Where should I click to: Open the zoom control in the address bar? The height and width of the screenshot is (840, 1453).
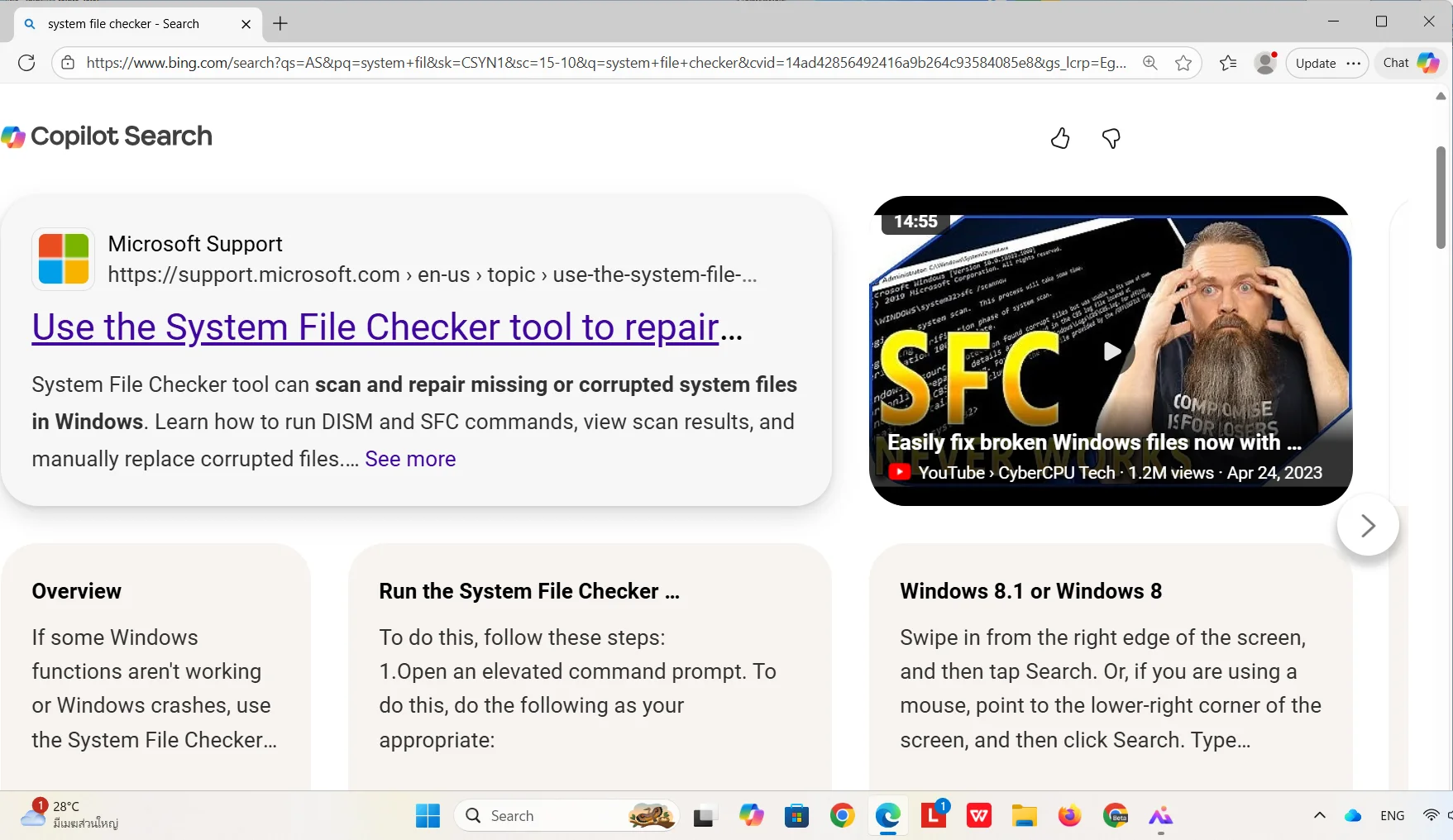1149,63
